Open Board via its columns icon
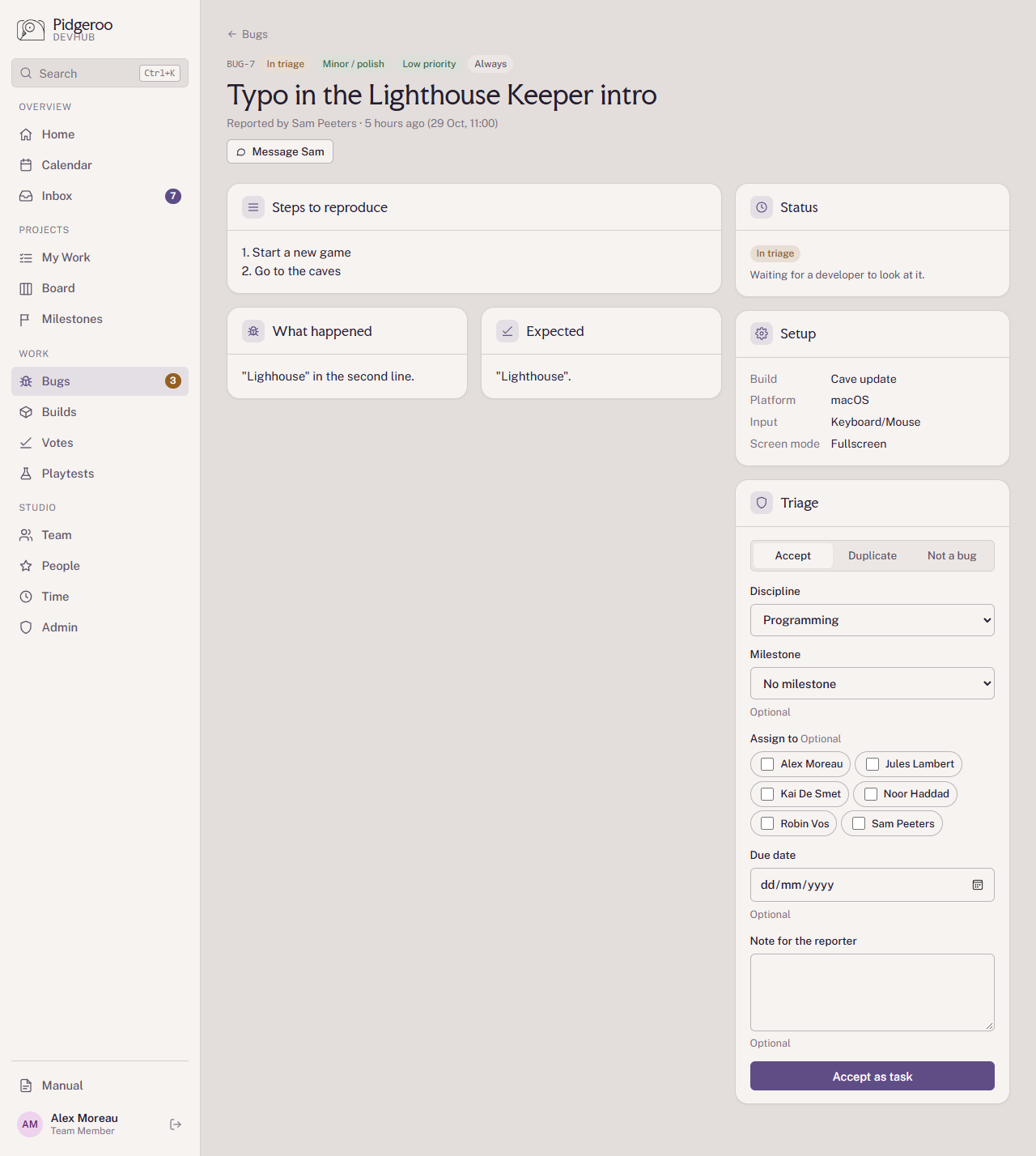 (26, 288)
